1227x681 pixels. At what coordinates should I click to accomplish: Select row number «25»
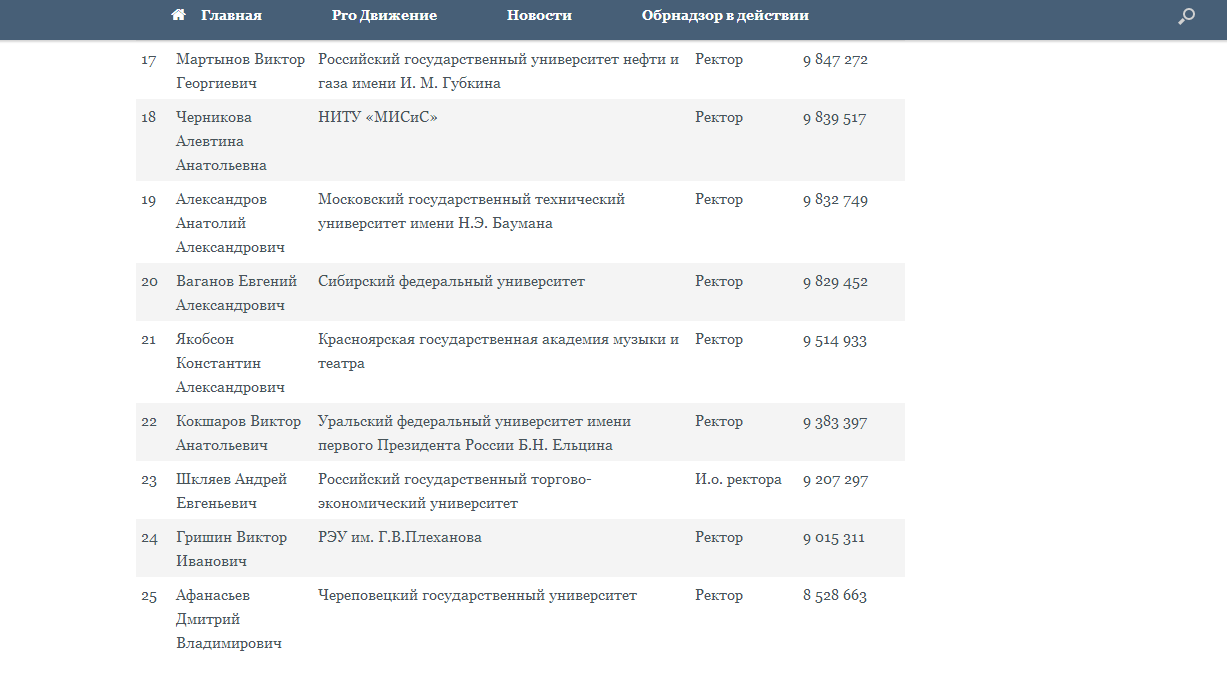click(149, 596)
